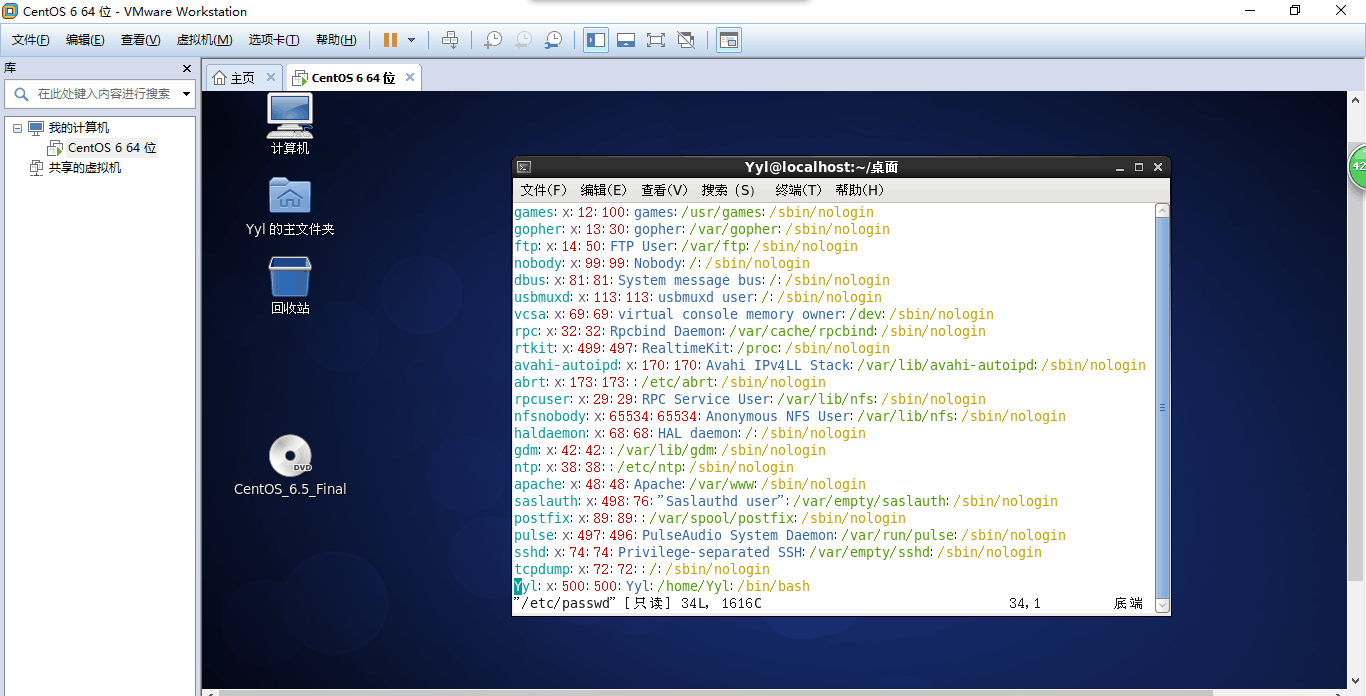Click the Send Ctrl+Alt+Del toolbar icon
This screenshot has width=1366, height=696.
click(450, 40)
